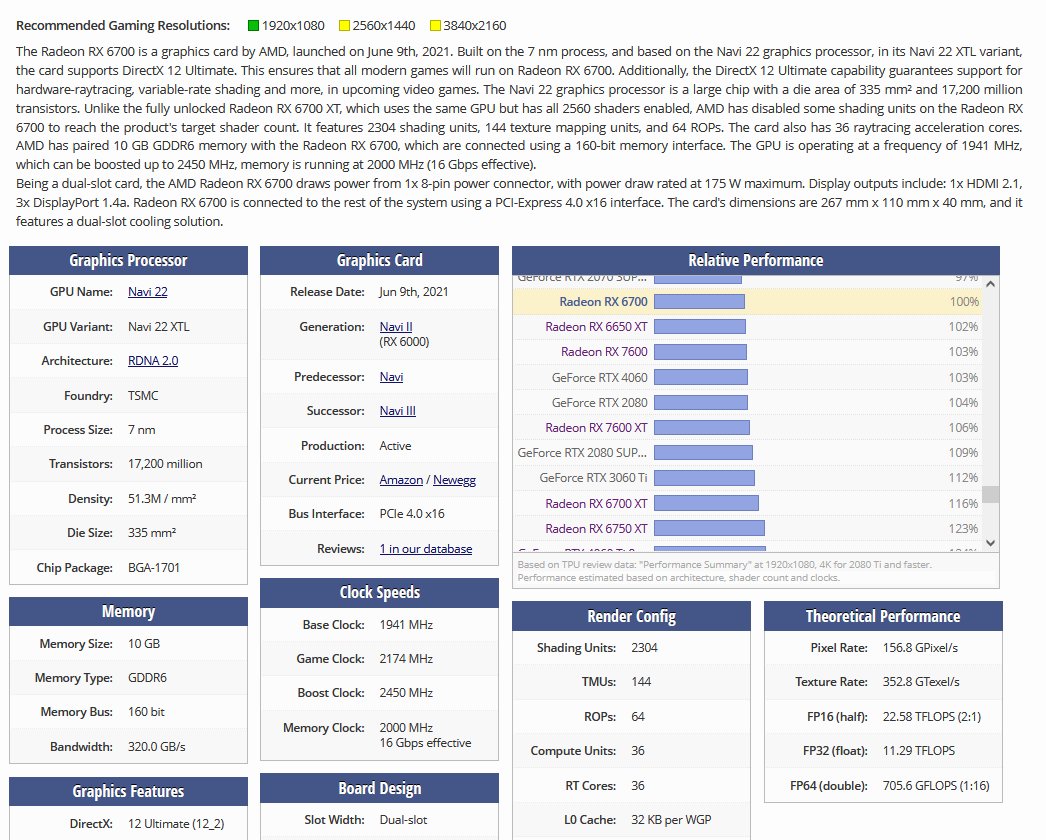Click the Render Config section header
This screenshot has width=1046, height=840.
tap(631, 616)
